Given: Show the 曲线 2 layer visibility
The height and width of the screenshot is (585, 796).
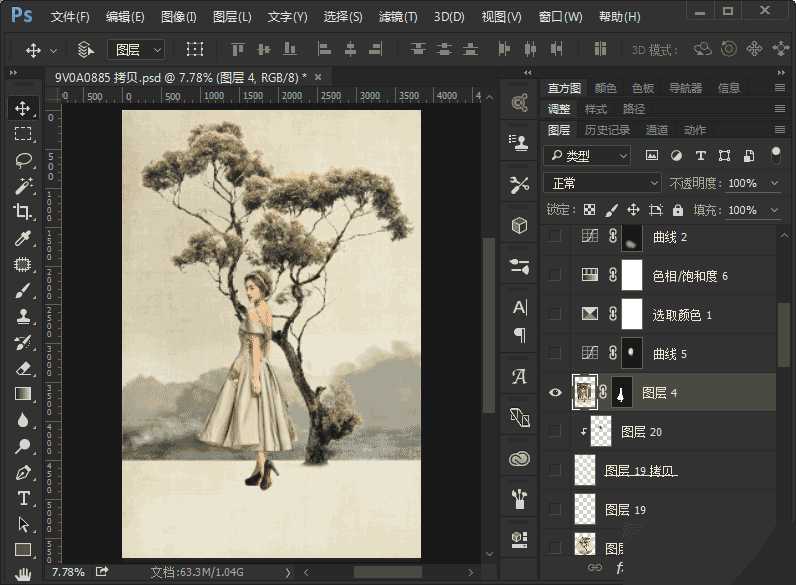Looking at the screenshot, I should [555, 237].
